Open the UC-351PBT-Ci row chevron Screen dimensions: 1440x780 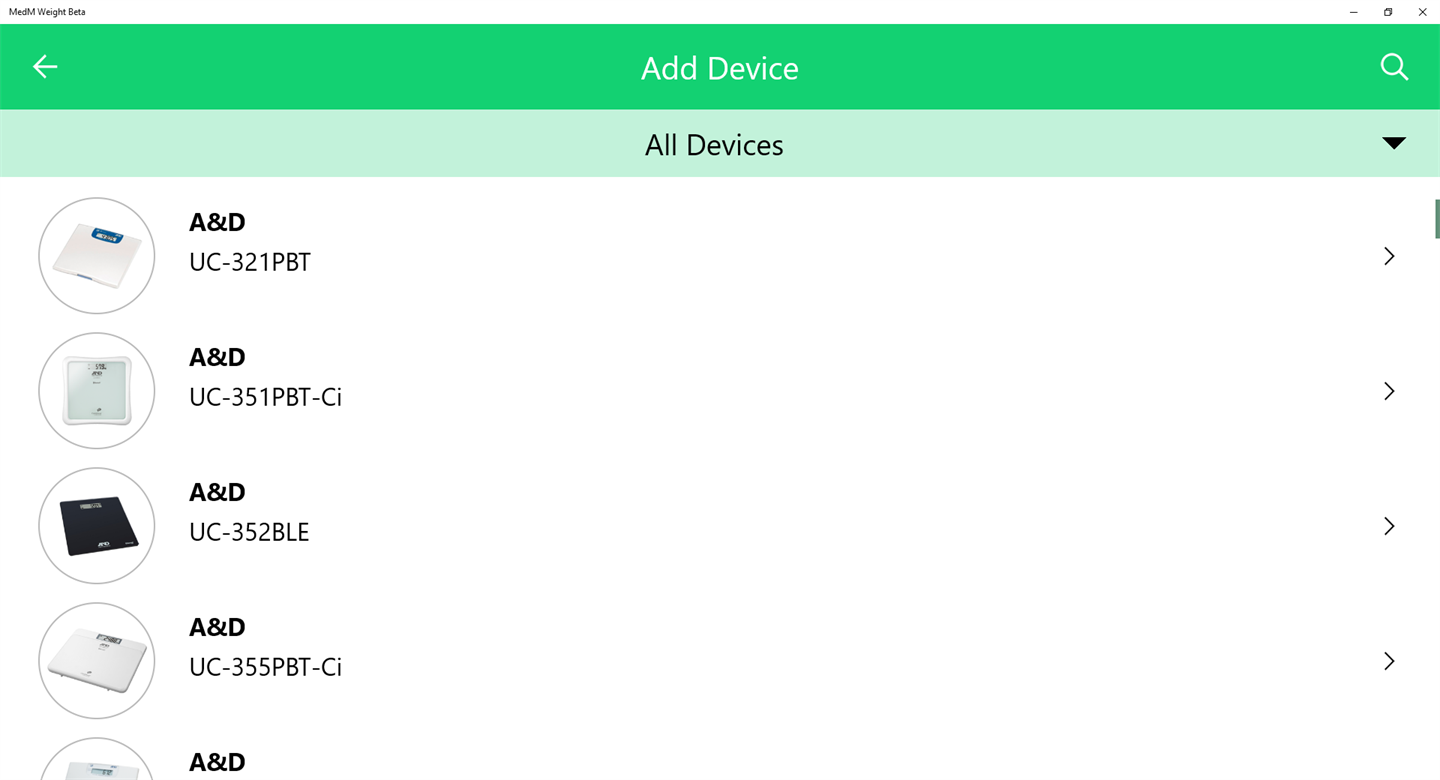(1389, 391)
